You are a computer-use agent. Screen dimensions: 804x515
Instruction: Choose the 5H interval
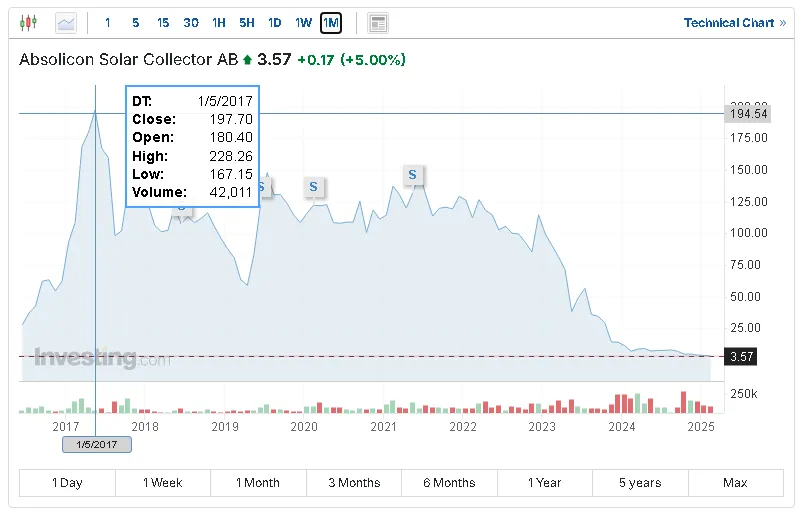(x=247, y=23)
